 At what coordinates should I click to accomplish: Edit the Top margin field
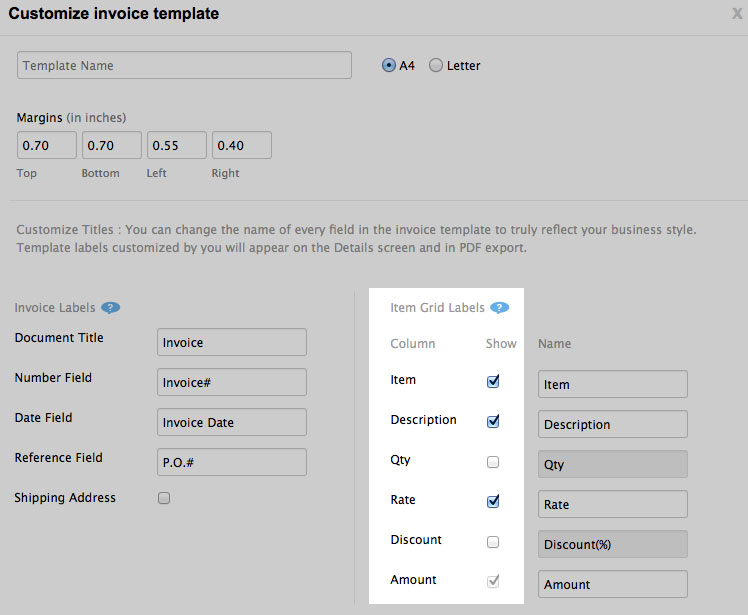tap(47, 145)
